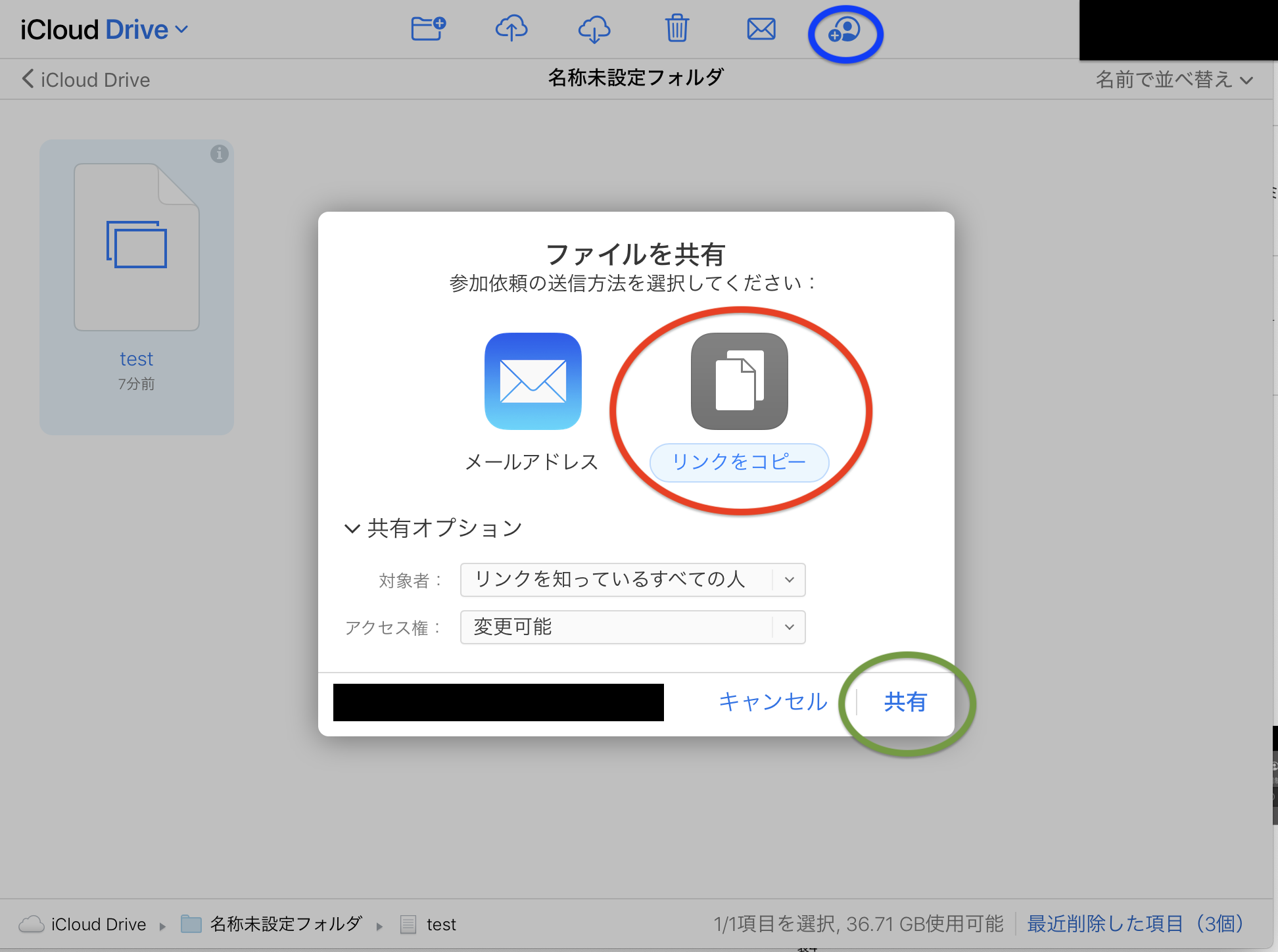This screenshot has height=952, width=1278.
Task: Click the info icon on test file
Action: pos(219,154)
